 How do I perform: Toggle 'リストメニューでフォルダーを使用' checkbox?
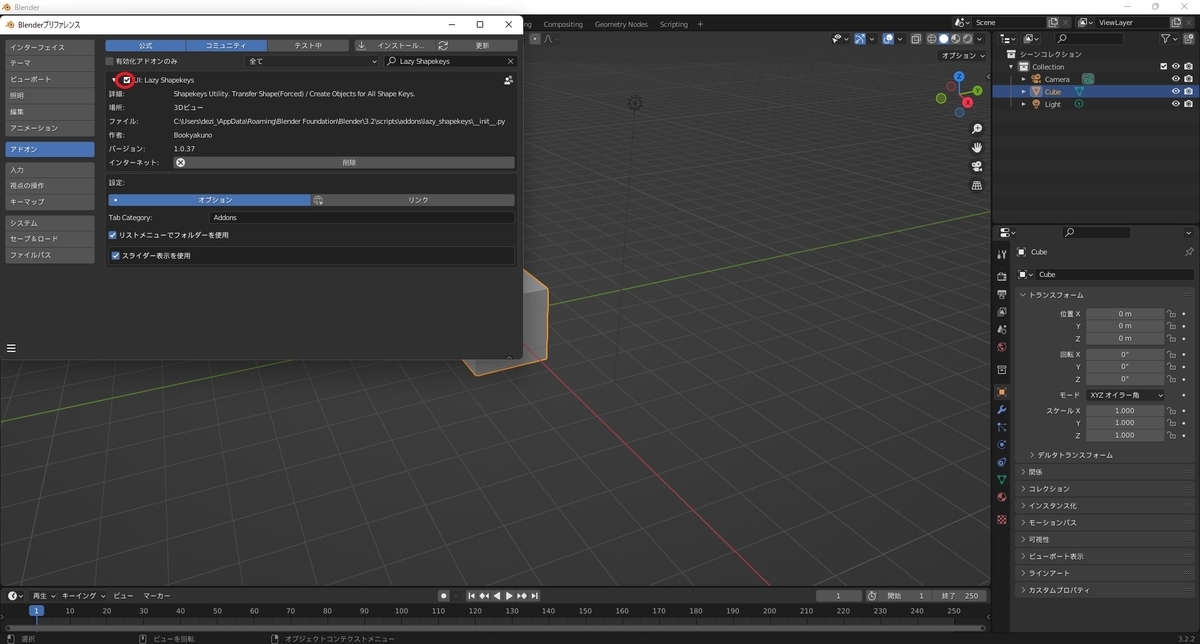(112, 235)
